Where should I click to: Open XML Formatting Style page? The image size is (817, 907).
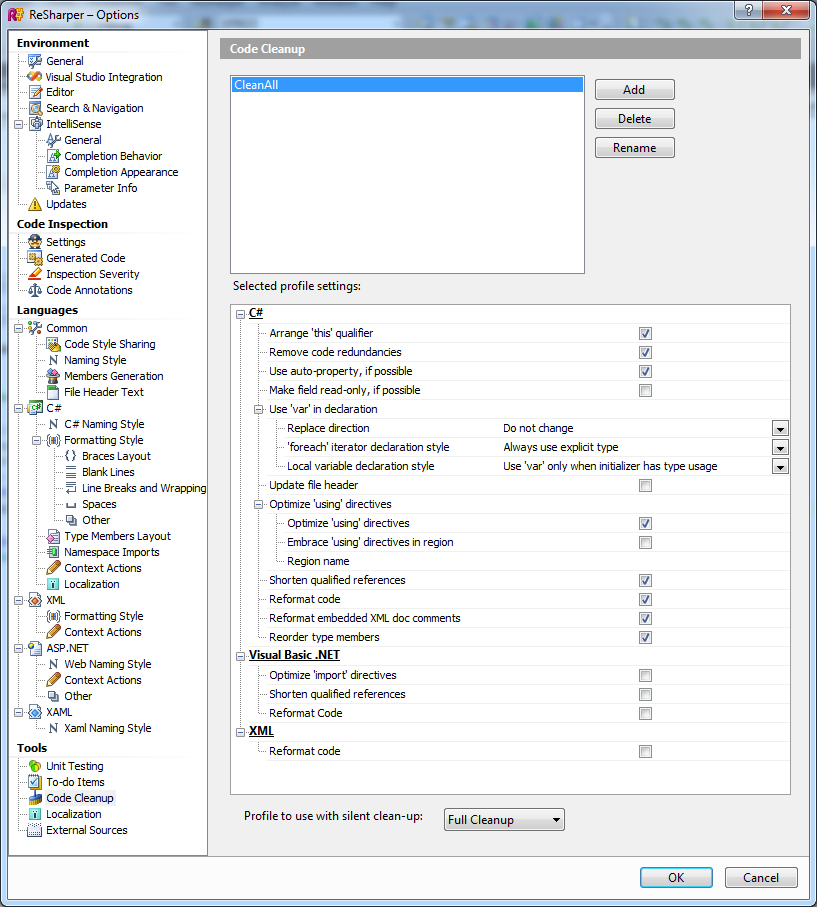tap(104, 616)
